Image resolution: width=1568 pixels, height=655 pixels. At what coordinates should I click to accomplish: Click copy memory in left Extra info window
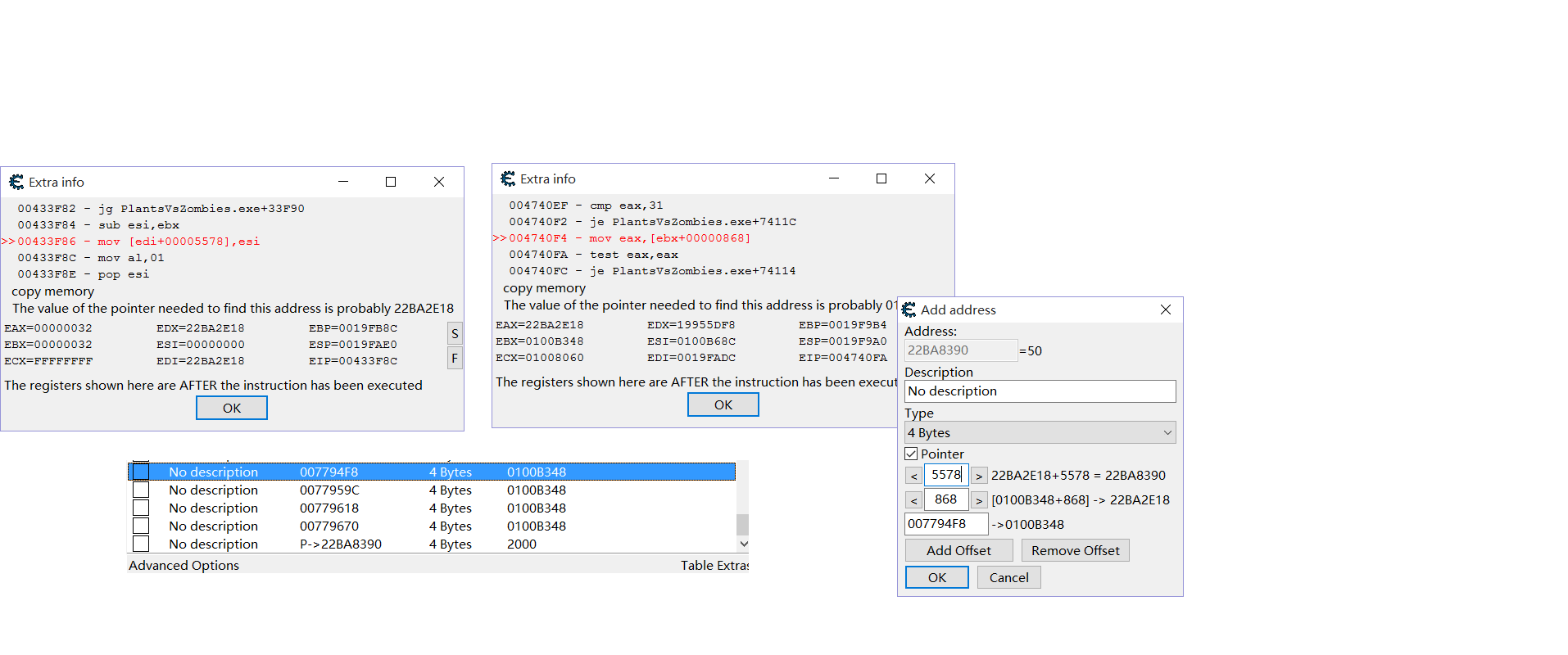click(x=52, y=291)
